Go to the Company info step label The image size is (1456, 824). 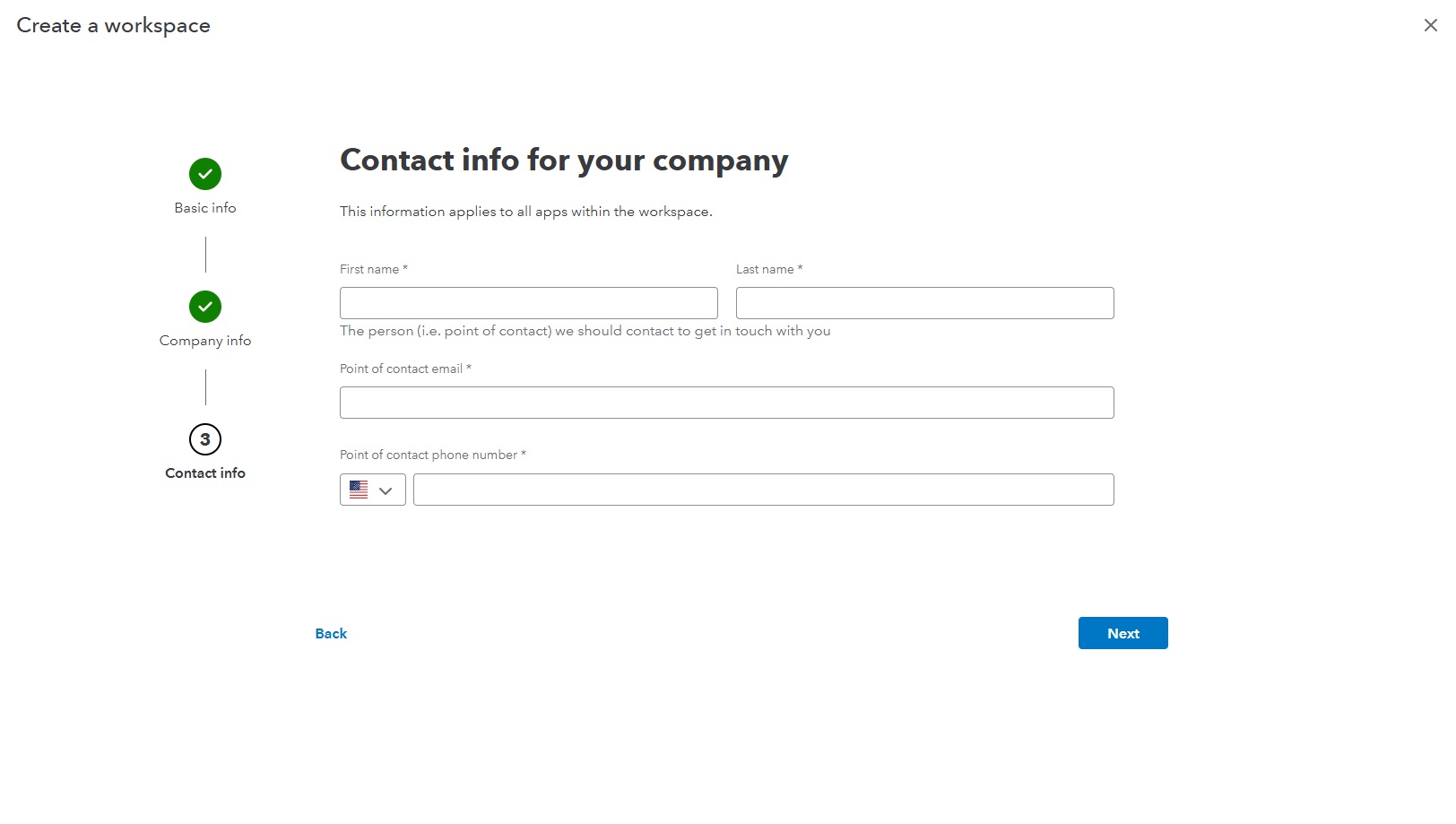click(x=205, y=341)
